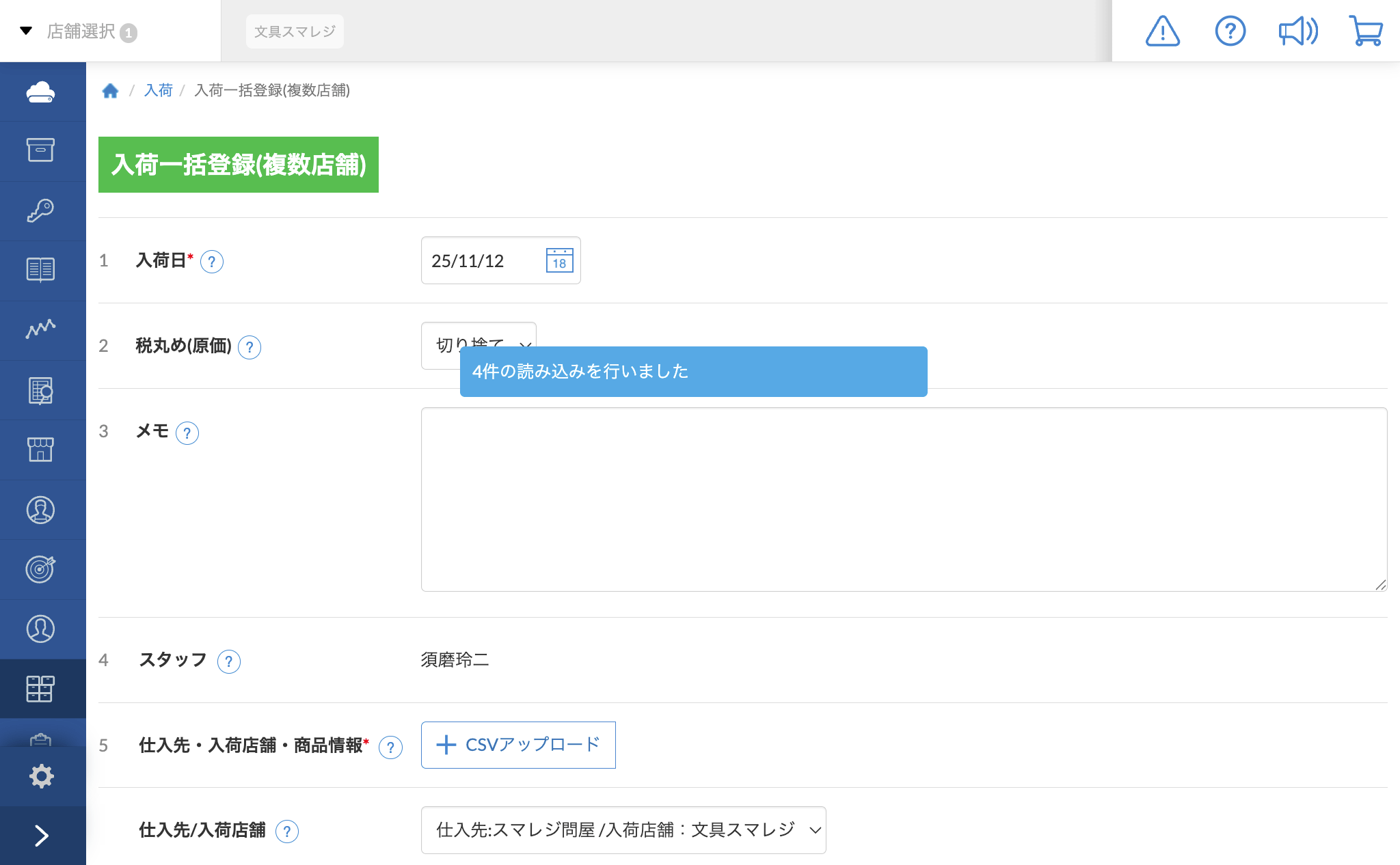
Task: Click the help icon next to スタッフ
Action: click(x=228, y=661)
